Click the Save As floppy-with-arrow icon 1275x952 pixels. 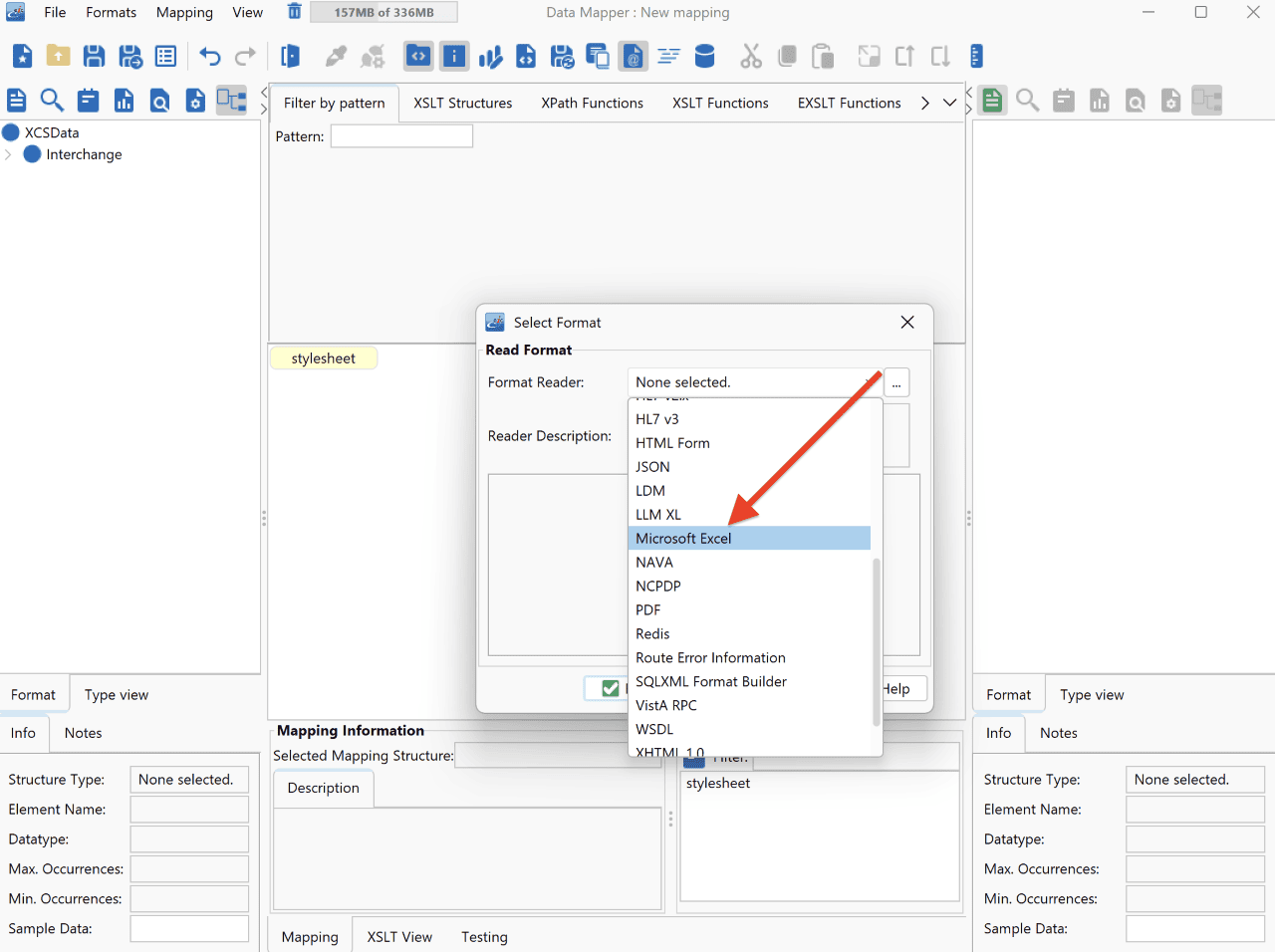130,56
